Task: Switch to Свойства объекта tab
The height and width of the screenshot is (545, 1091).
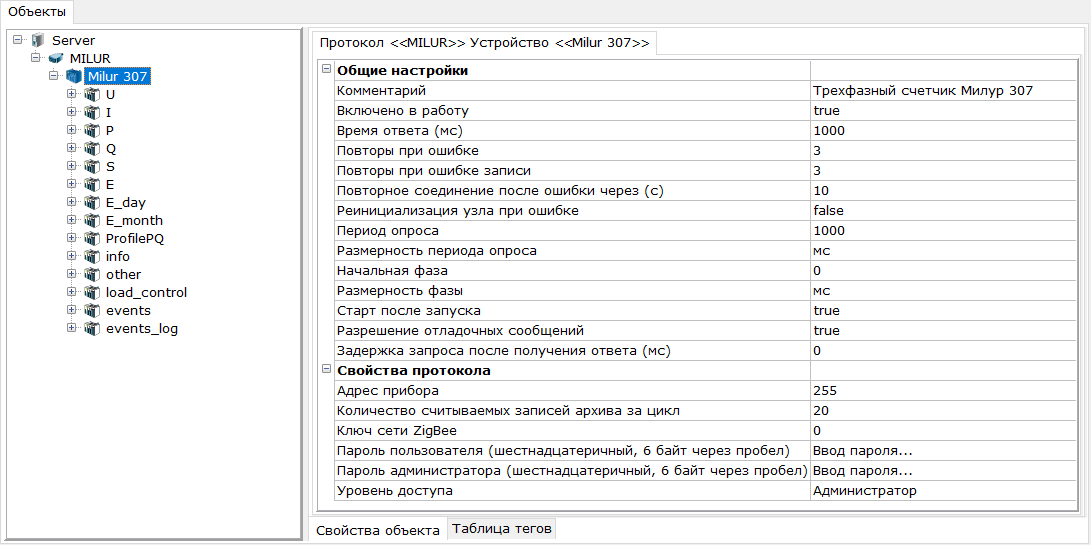Action: pyautogui.click(x=377, y=530)
